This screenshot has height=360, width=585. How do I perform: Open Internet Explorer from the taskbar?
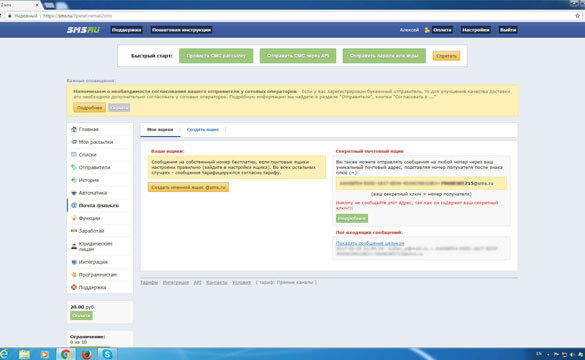pyautogui.click(x=4, y=354)
